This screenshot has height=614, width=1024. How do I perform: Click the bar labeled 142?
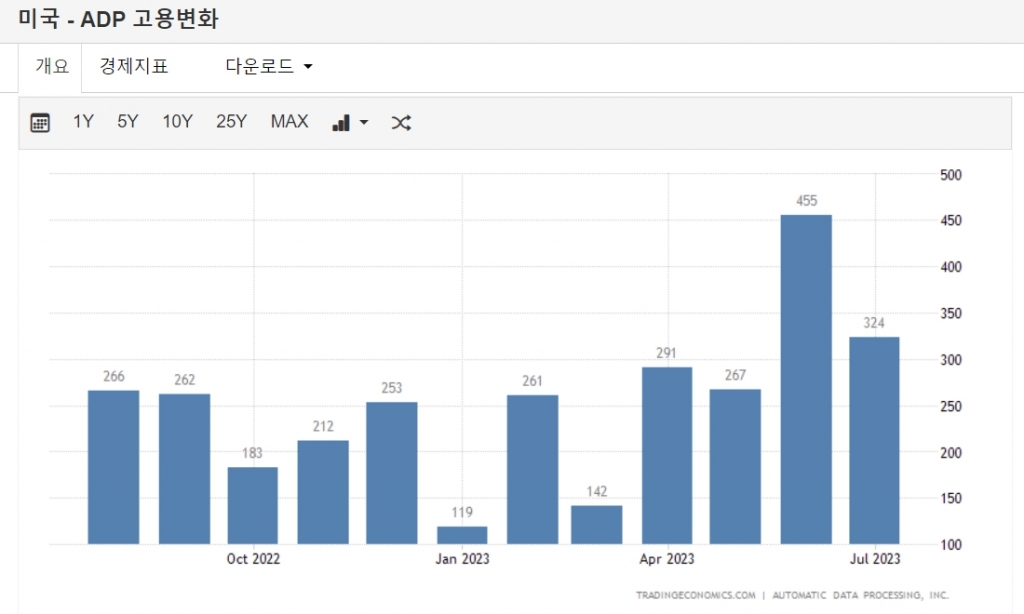[x=597, y=524]
